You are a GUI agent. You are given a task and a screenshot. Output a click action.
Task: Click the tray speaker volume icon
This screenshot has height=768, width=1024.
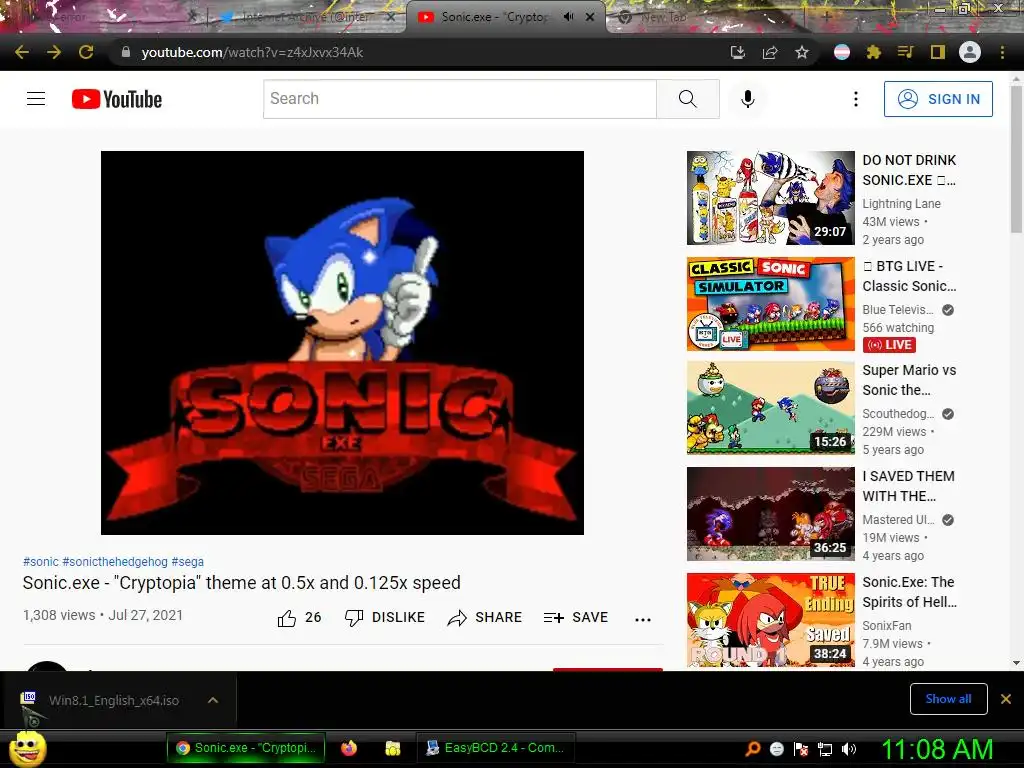click(849, 749)
